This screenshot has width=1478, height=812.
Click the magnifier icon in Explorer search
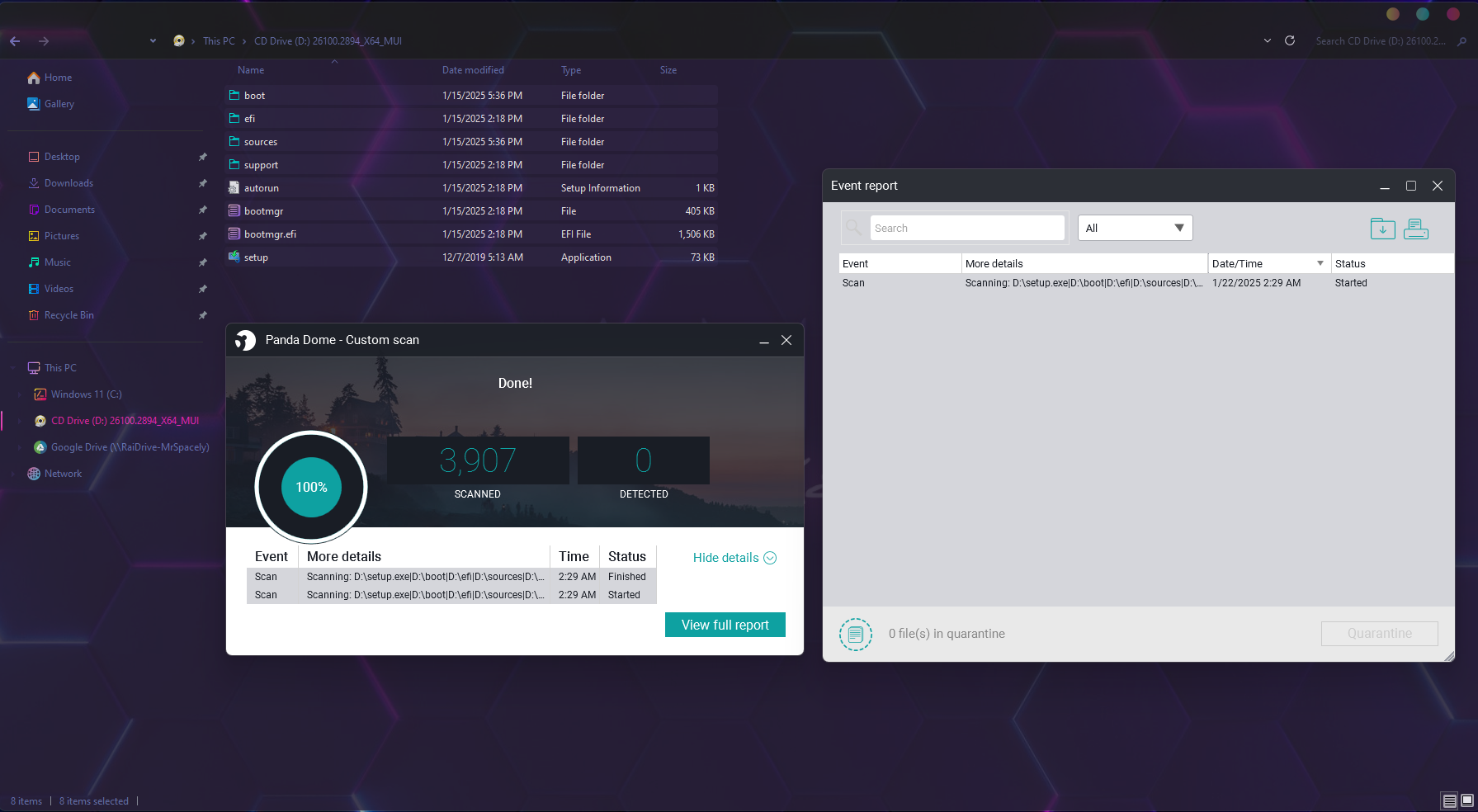[1461, 41]
